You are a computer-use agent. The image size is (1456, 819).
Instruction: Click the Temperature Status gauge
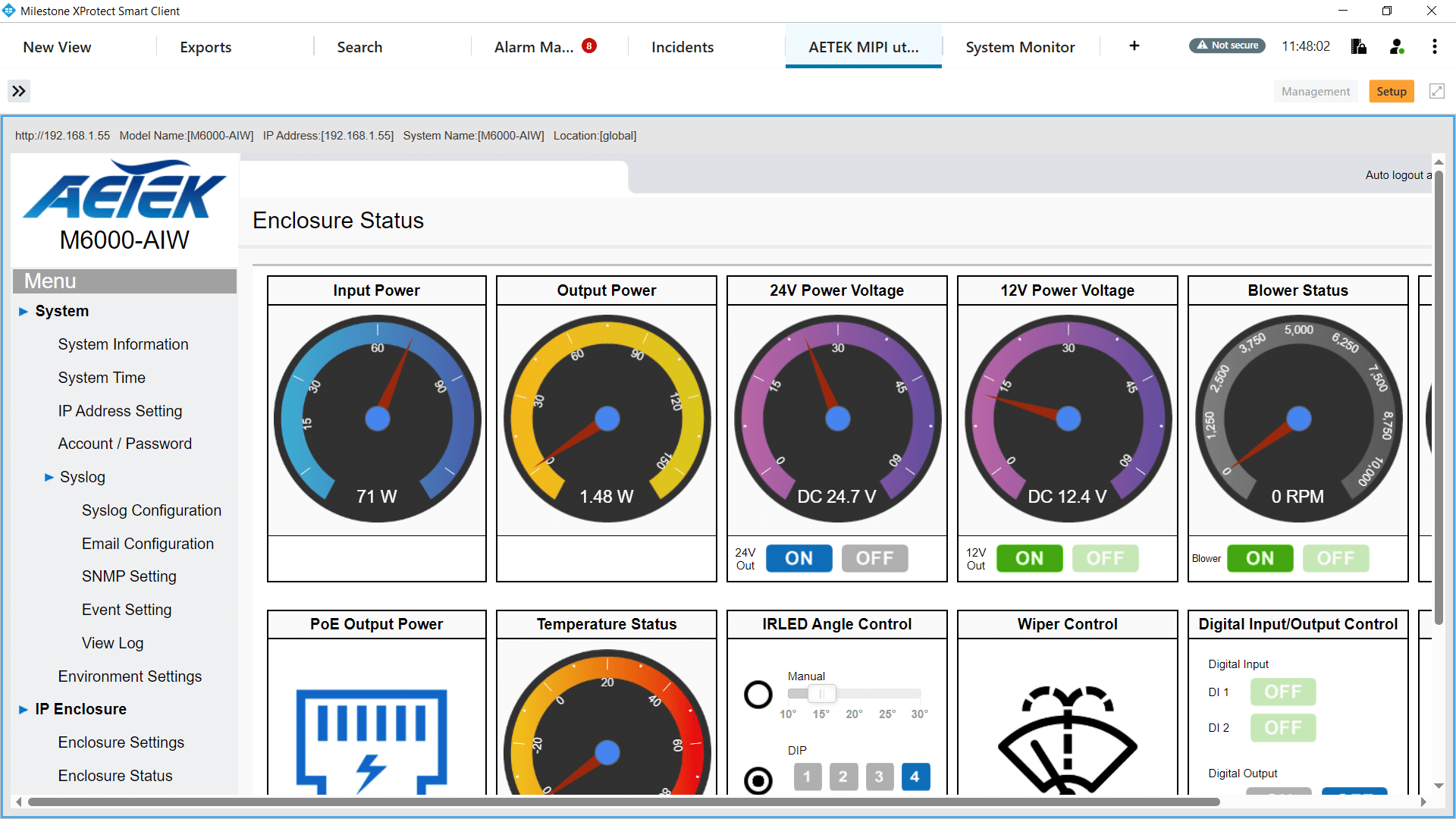coord(607,722)
